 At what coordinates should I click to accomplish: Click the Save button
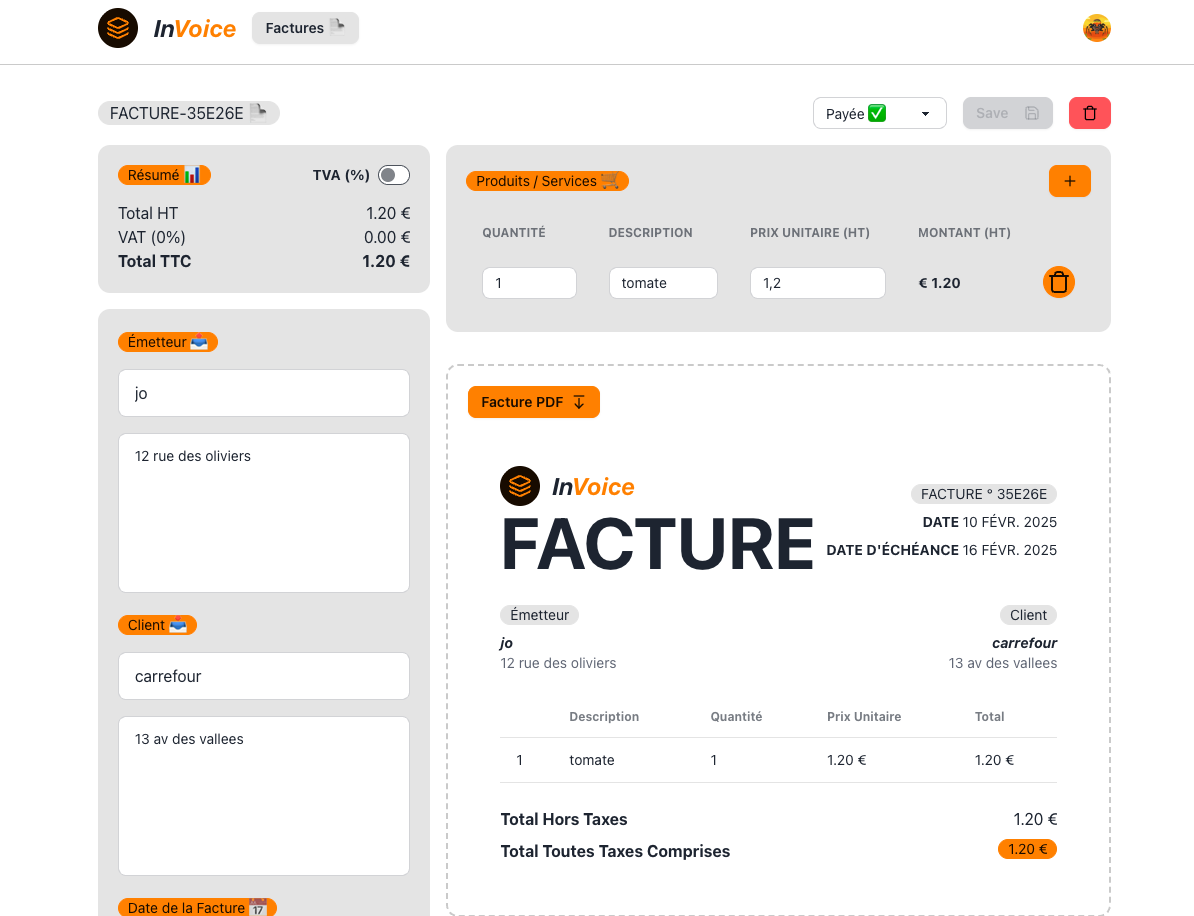(x=1007, y=113)
